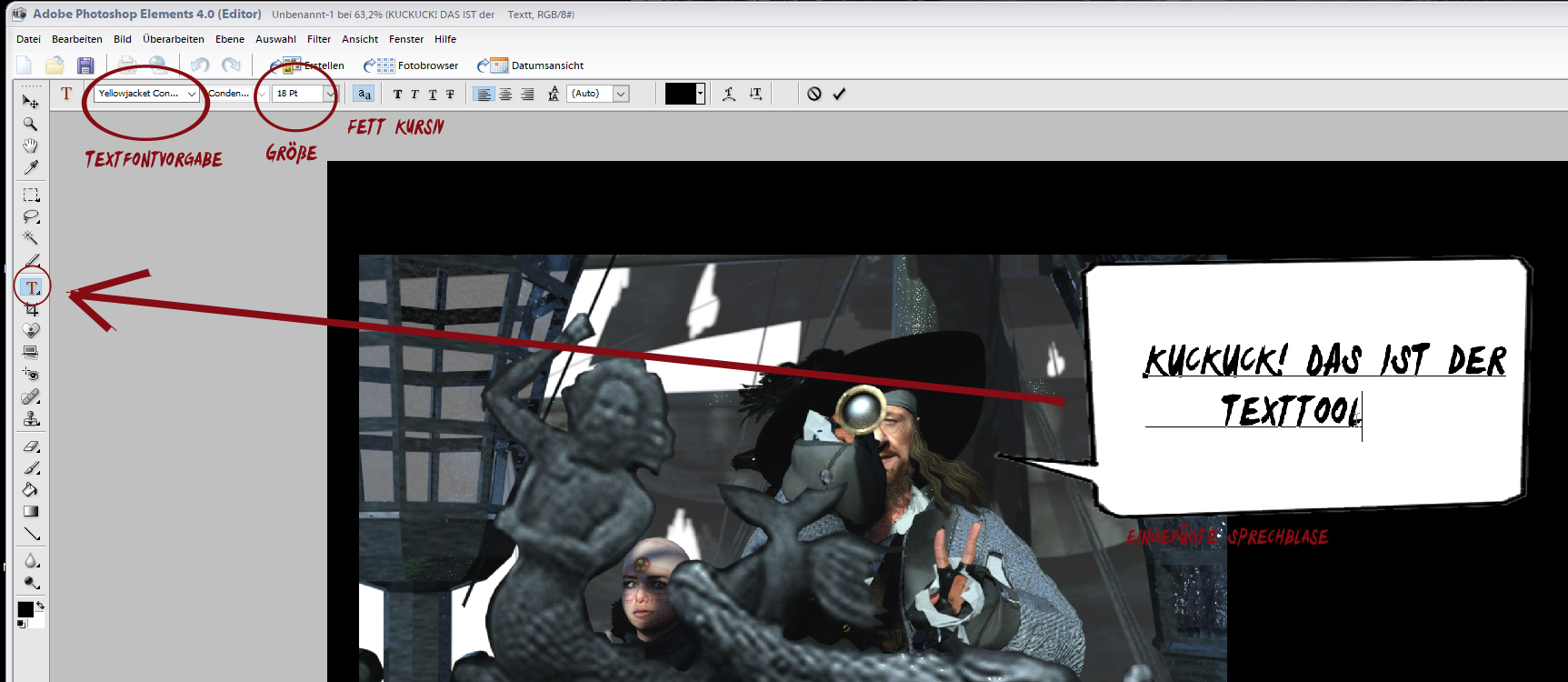Toggle faux italic text style
The width and height of the screenshot is (1568, 682).
[414, 94]
